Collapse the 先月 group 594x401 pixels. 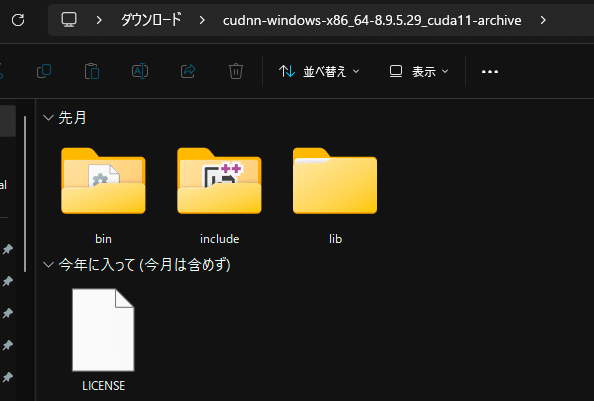tap(48, 118)
